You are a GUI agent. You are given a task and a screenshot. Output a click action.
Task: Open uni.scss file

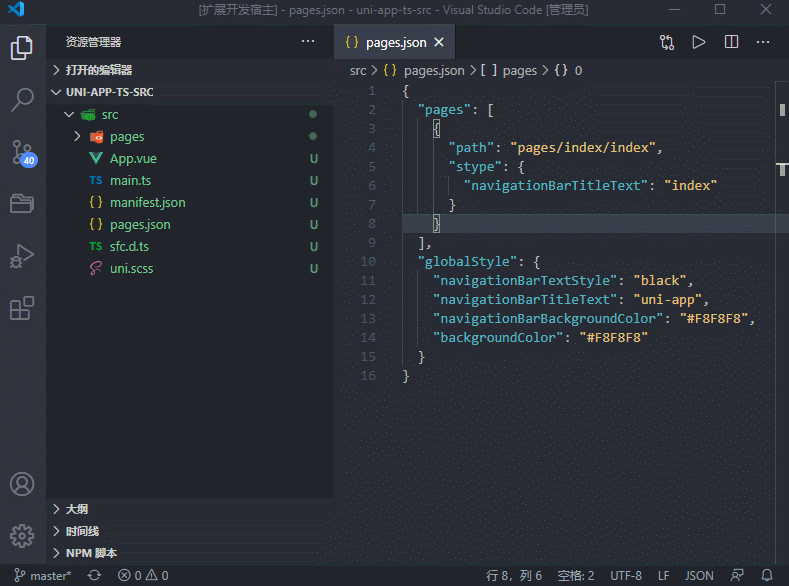pos(191,269)
